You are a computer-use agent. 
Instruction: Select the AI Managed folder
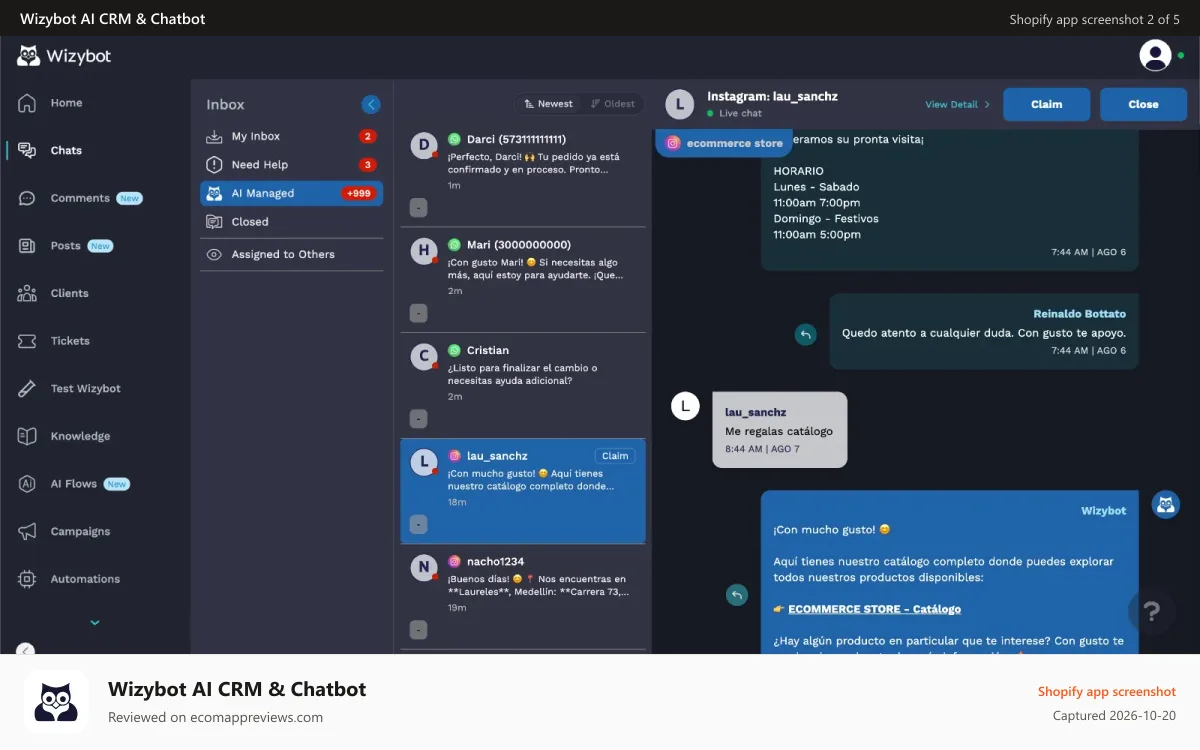tap(291, 193)
